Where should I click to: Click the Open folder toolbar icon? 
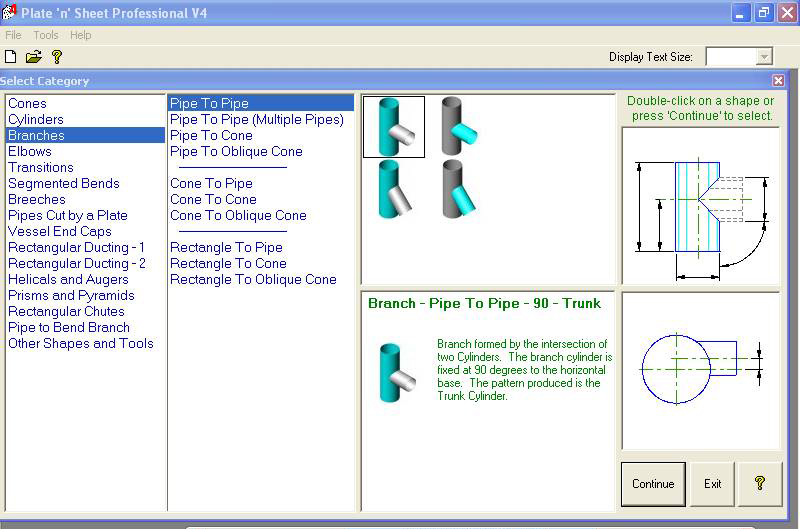34,57
